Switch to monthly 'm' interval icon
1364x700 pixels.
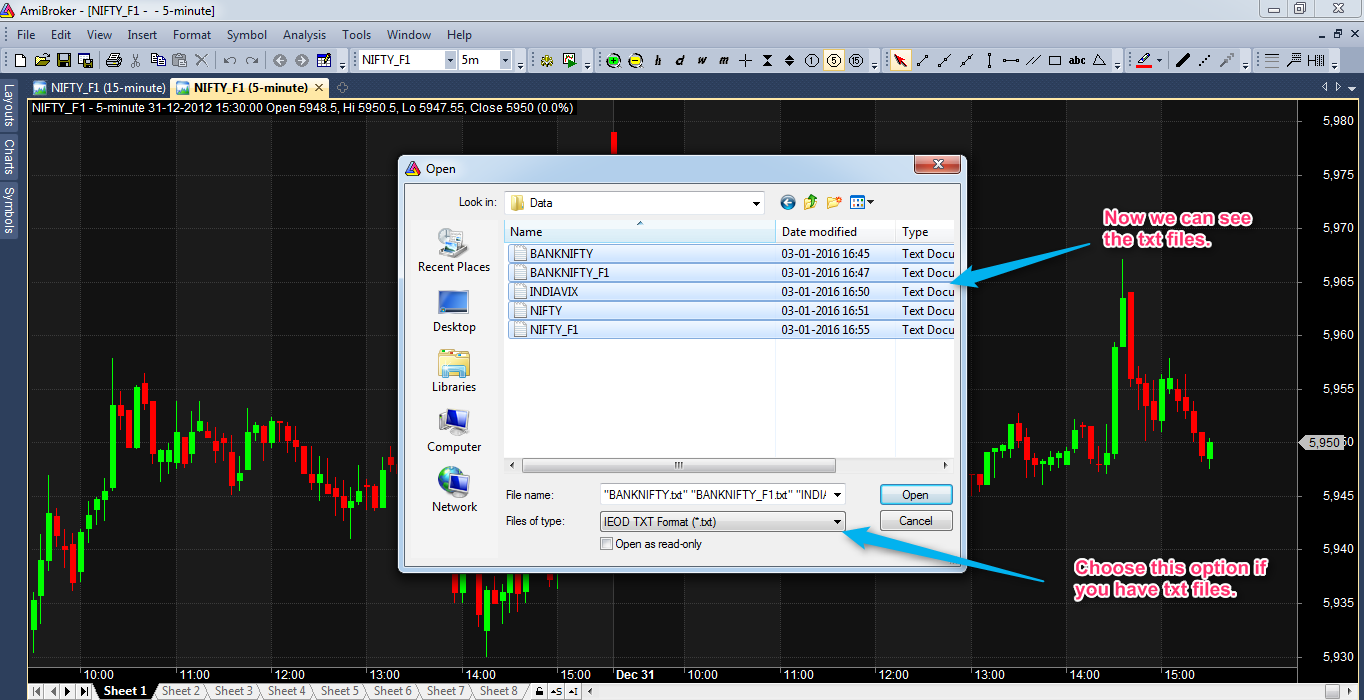pyautogui.click(x=724, y=60)
